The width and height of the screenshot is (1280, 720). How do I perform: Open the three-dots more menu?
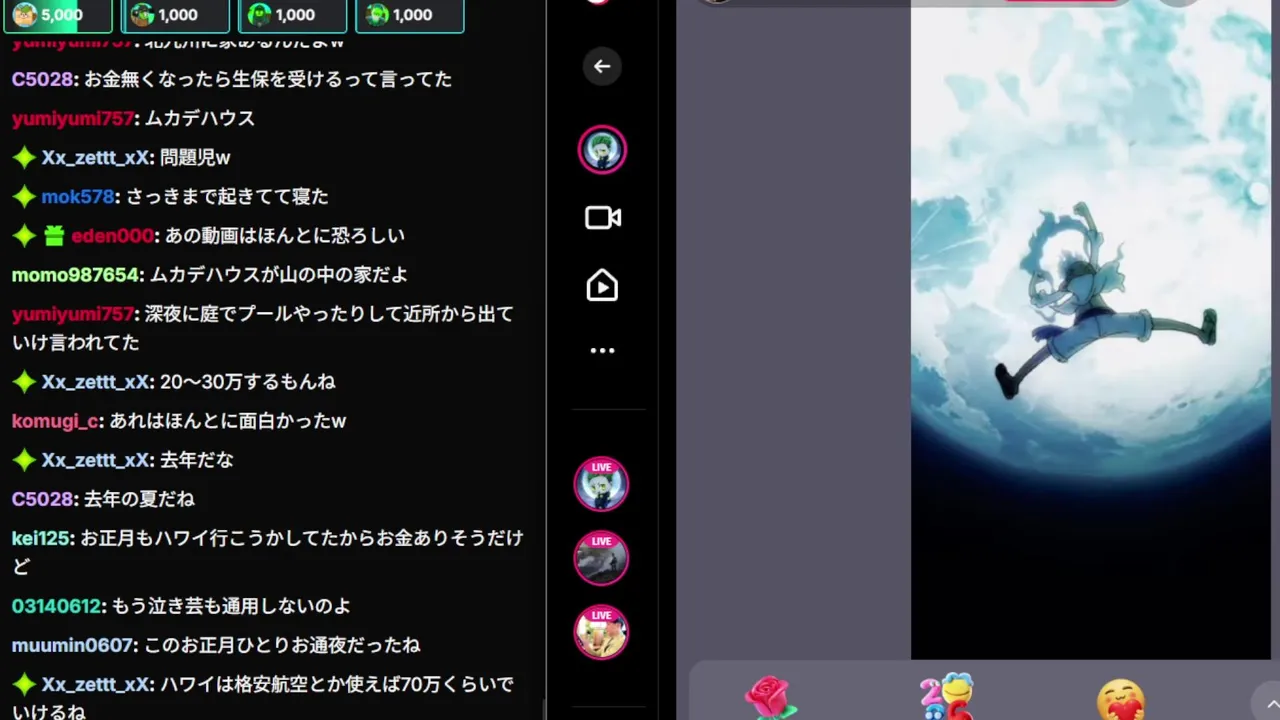[x=602, y=350]
